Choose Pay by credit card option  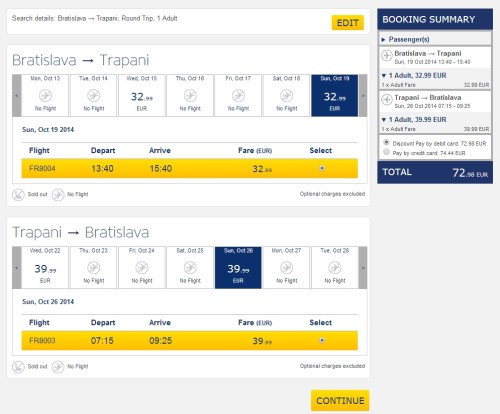386,152
